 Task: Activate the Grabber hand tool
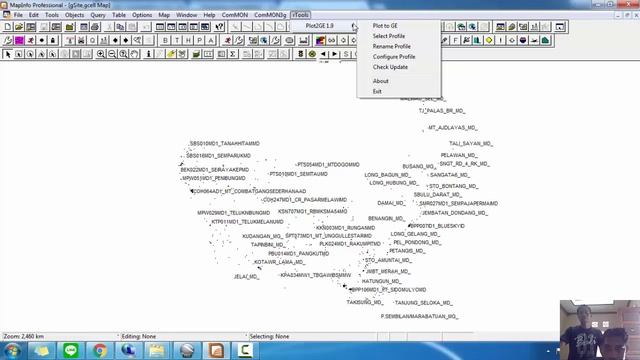(x=134, y=54)
